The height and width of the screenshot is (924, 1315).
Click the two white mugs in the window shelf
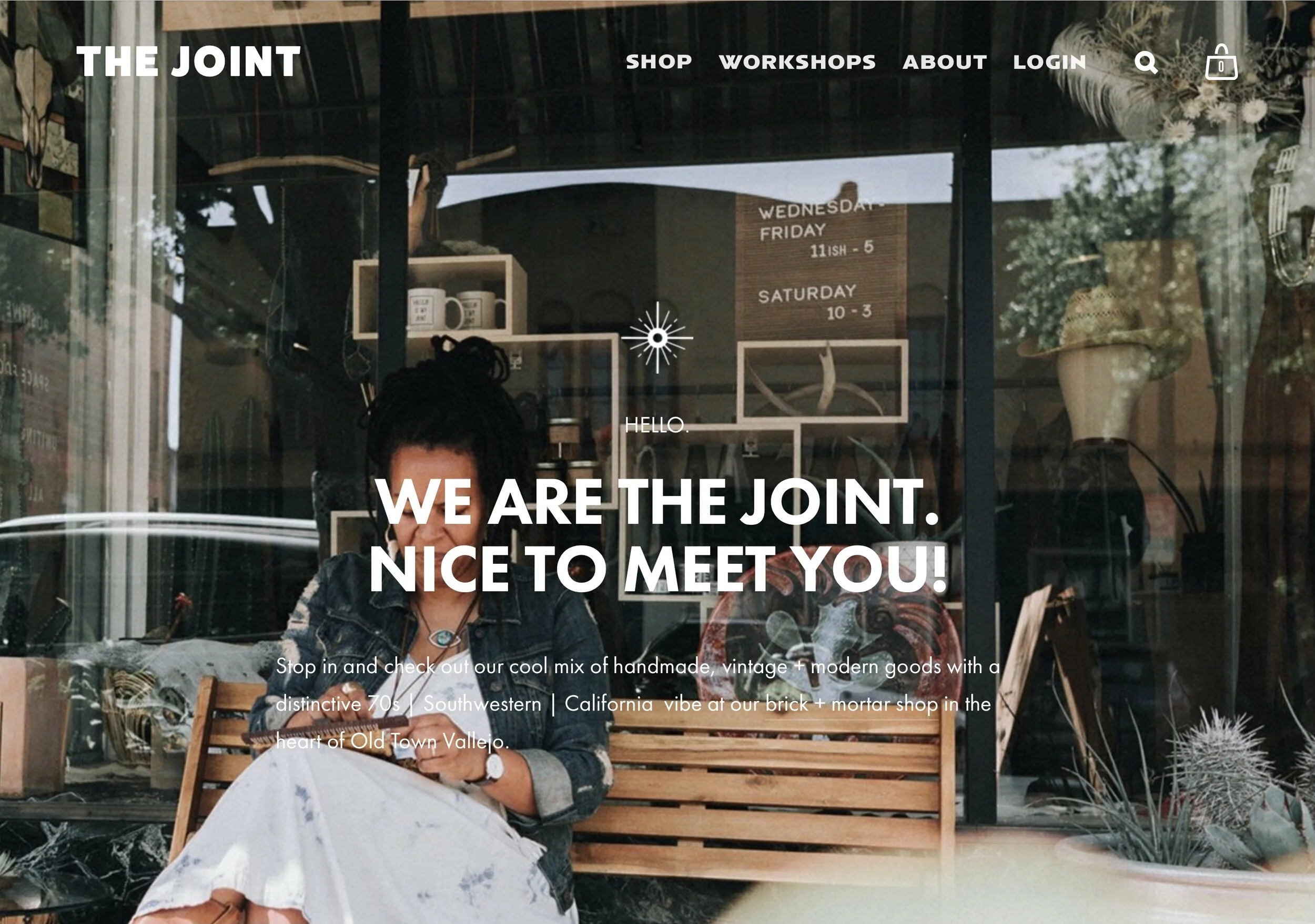[x=456, y=309]
